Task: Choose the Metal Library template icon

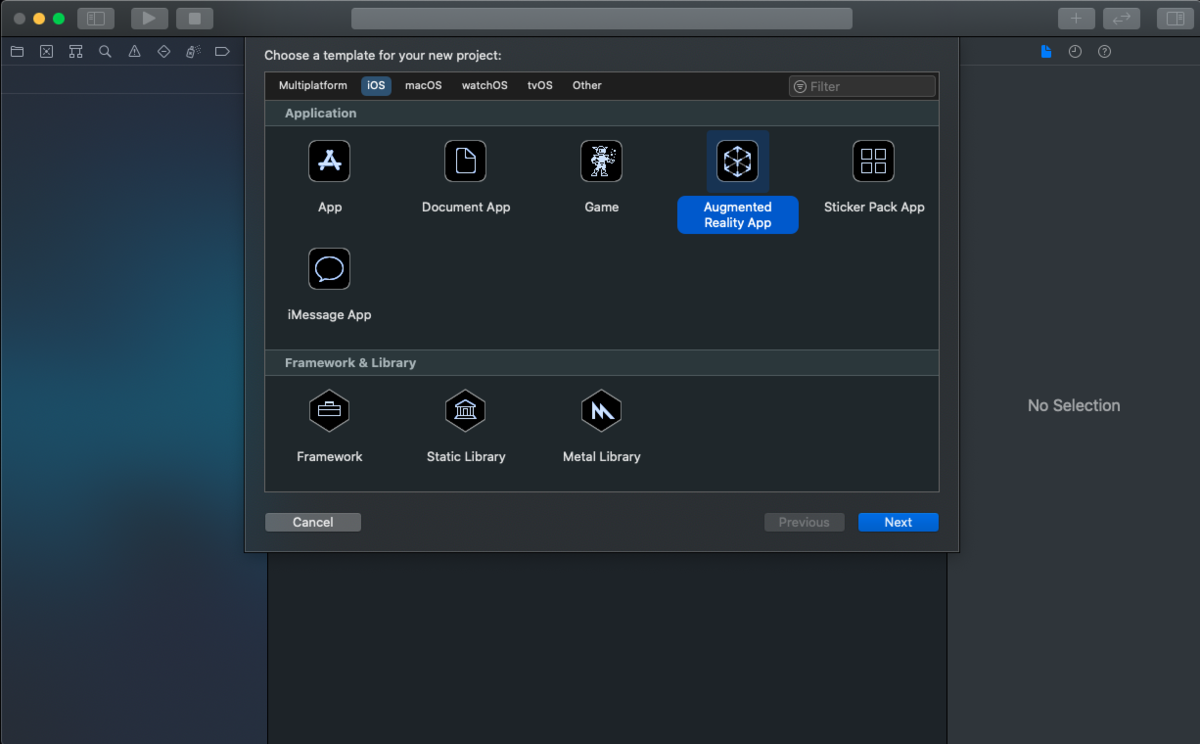Action: pyautogui.click(x=601, y=410)
